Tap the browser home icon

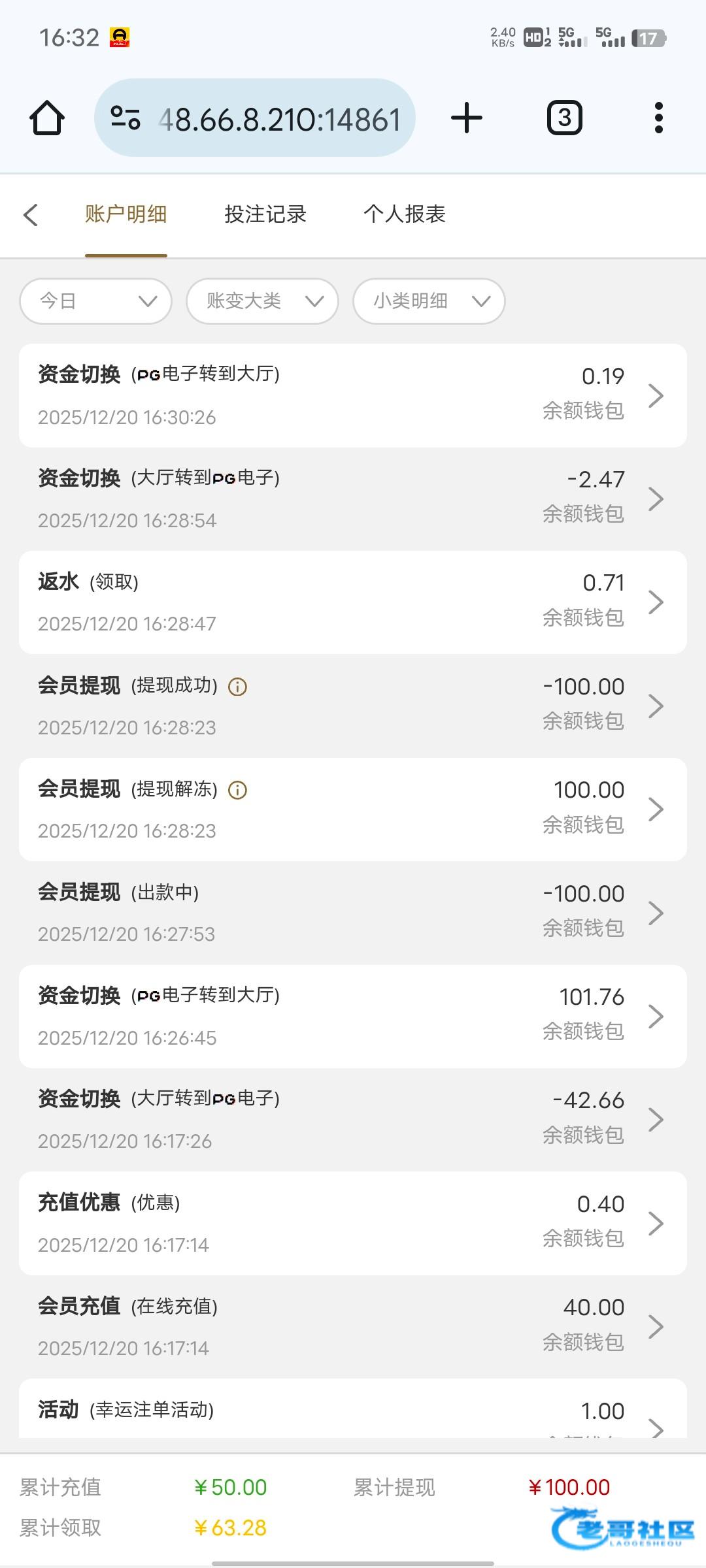[x=47, y=118]
